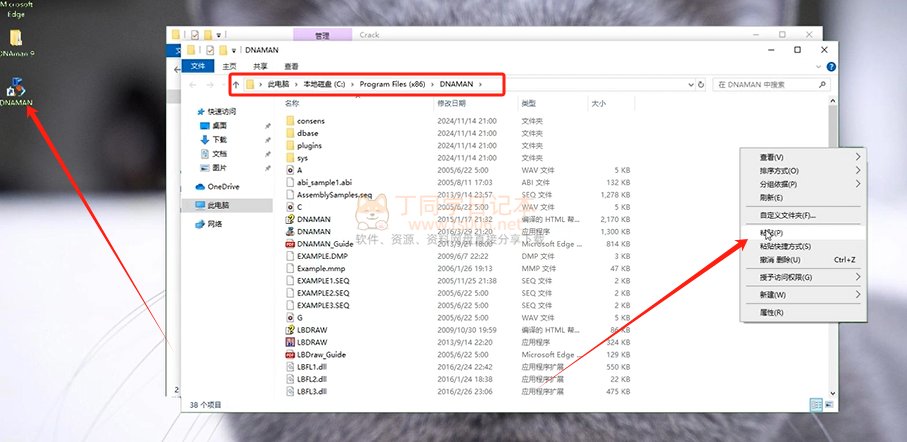This screenshot has width=907, height=442.
Task: Open the DNAMAN shortcut on the desktop
Action: click(x=16, y=92)
